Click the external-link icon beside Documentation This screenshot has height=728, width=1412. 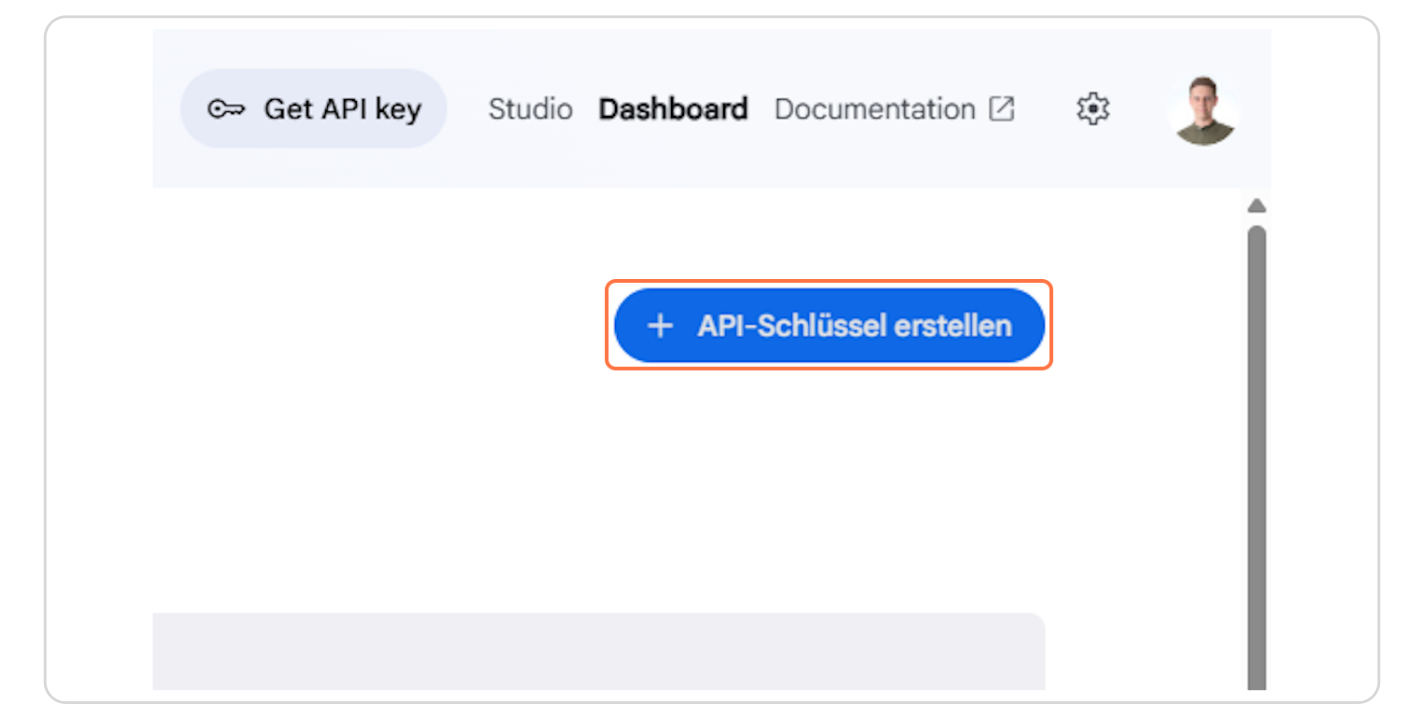pos(1000,108)
